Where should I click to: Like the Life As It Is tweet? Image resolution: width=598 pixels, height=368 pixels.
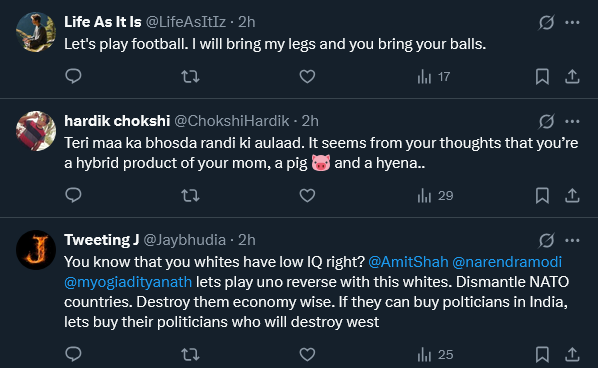click(307, 77)
